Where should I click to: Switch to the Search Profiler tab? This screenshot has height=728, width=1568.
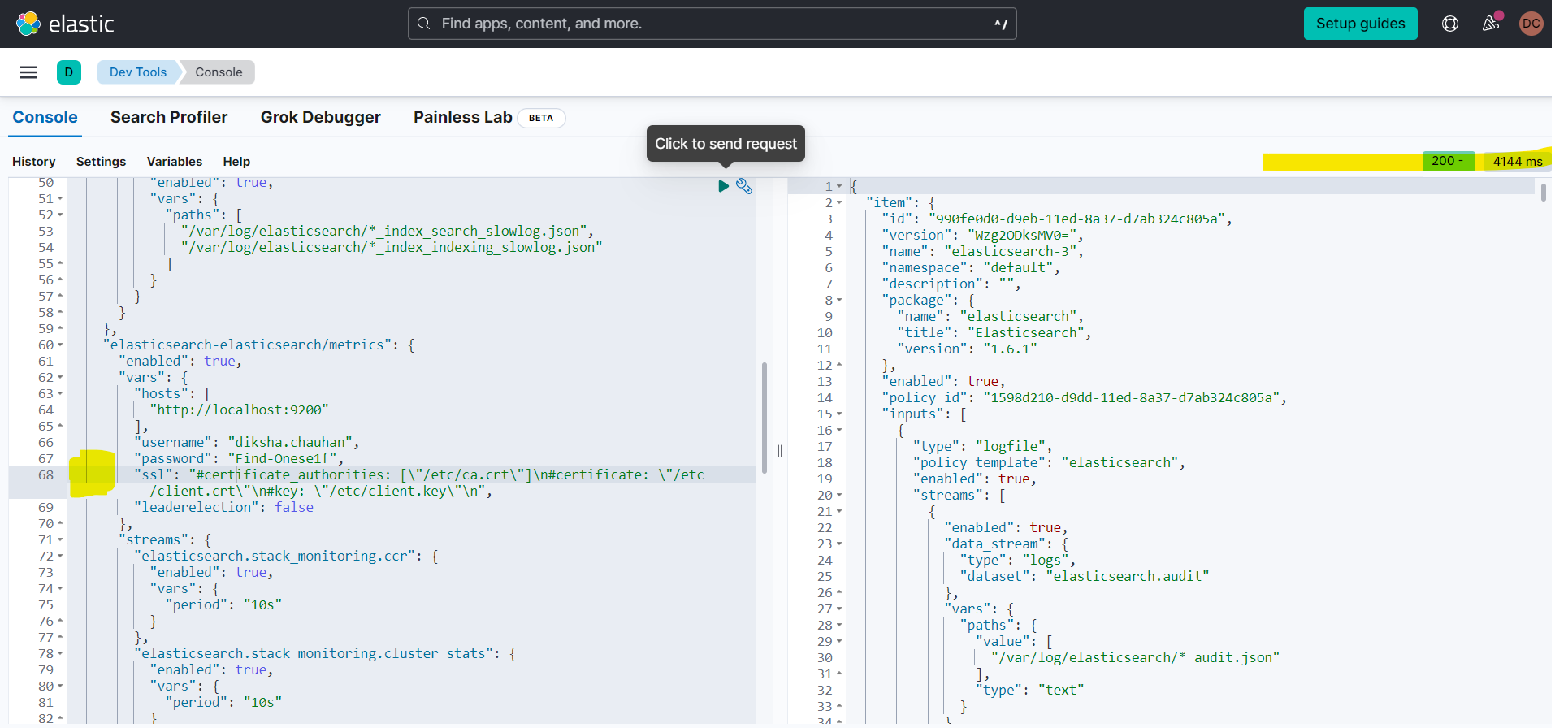pyautogui.click(x=169, y=117)
